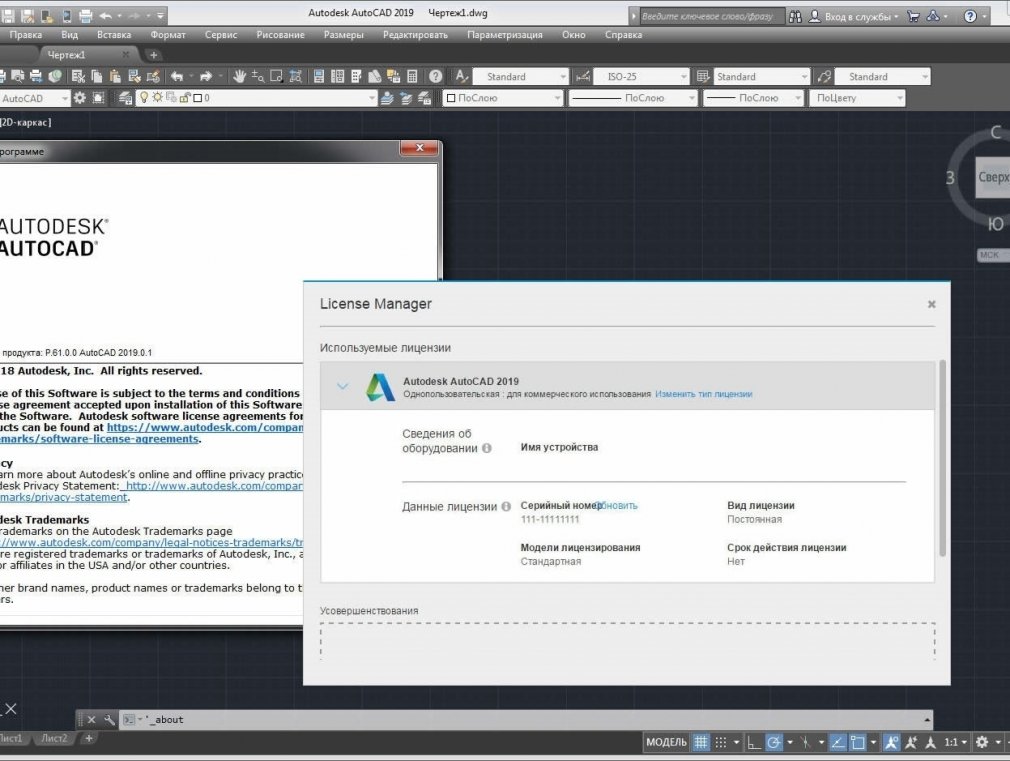Image resolution: width=1010 pixels, height=761 pixels.
Task: Click the keyword search input field
Action: [x=712, y=16]
